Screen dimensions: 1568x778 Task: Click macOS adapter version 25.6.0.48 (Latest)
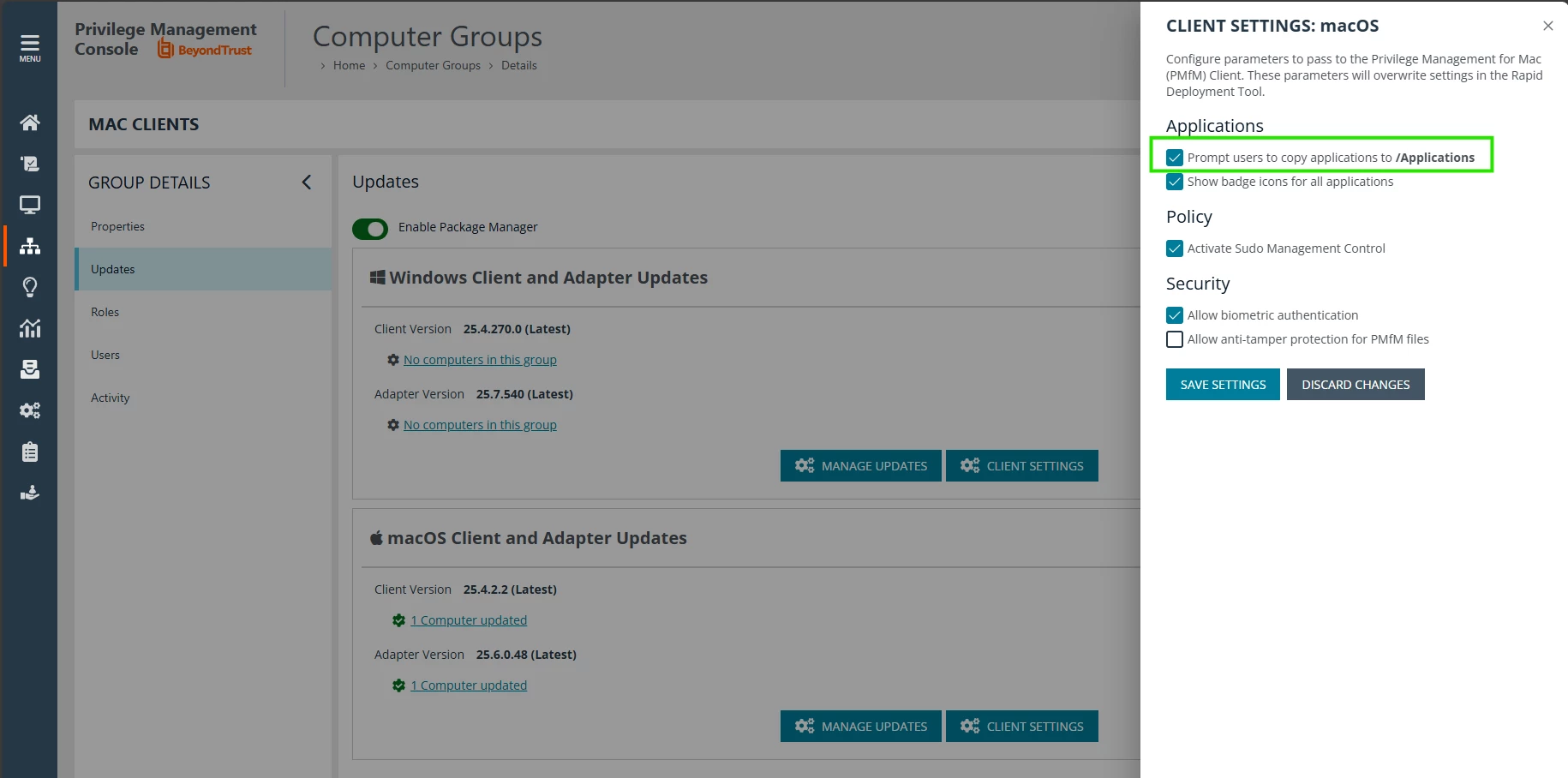click(x=526, y=655)
